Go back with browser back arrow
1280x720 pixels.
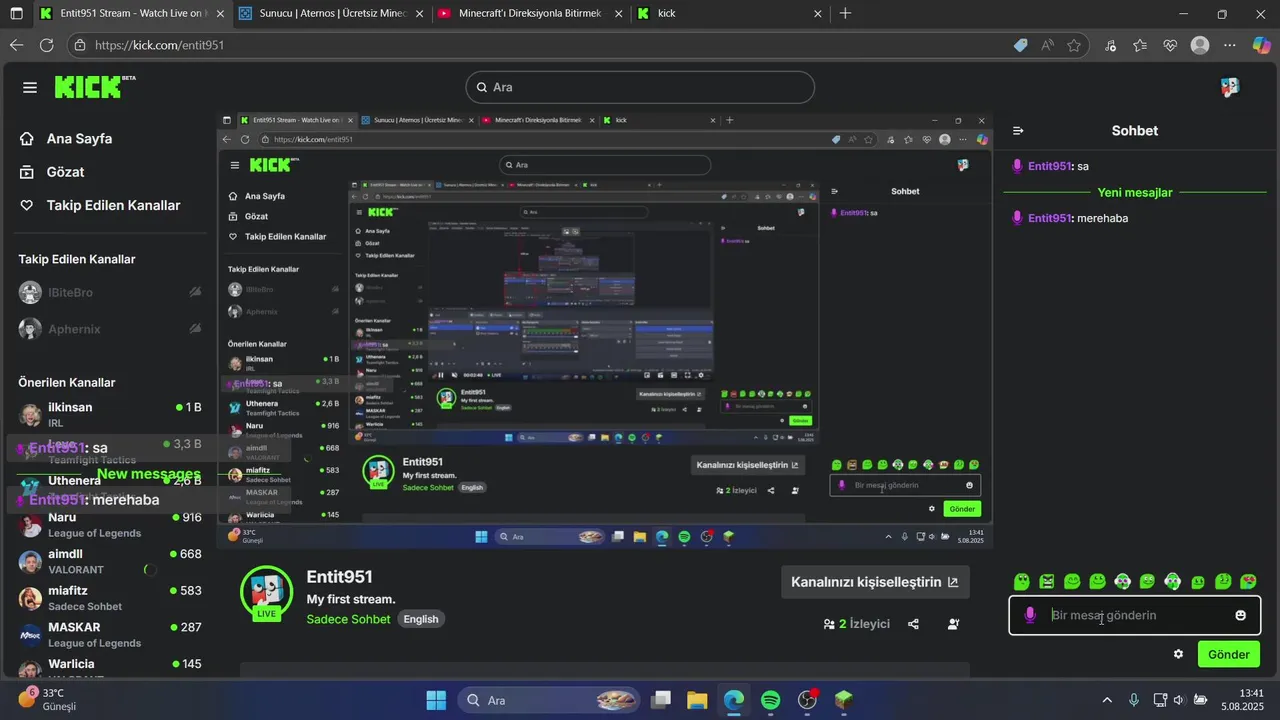tap(16, 45)
